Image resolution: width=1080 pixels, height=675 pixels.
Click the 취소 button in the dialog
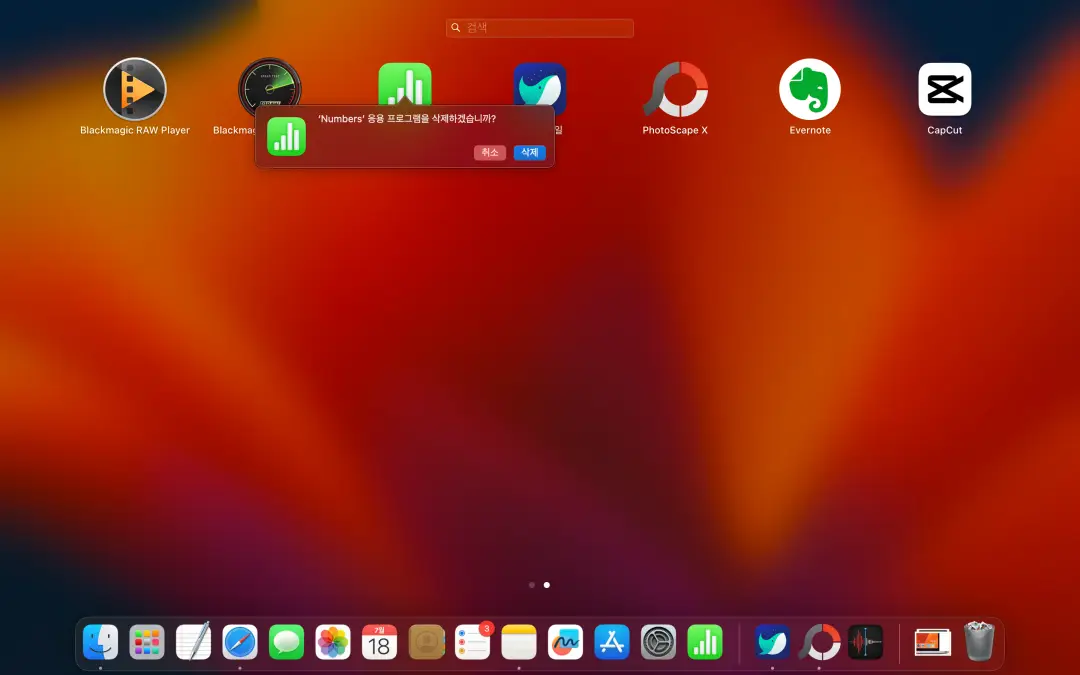click(x=489, y=153)
